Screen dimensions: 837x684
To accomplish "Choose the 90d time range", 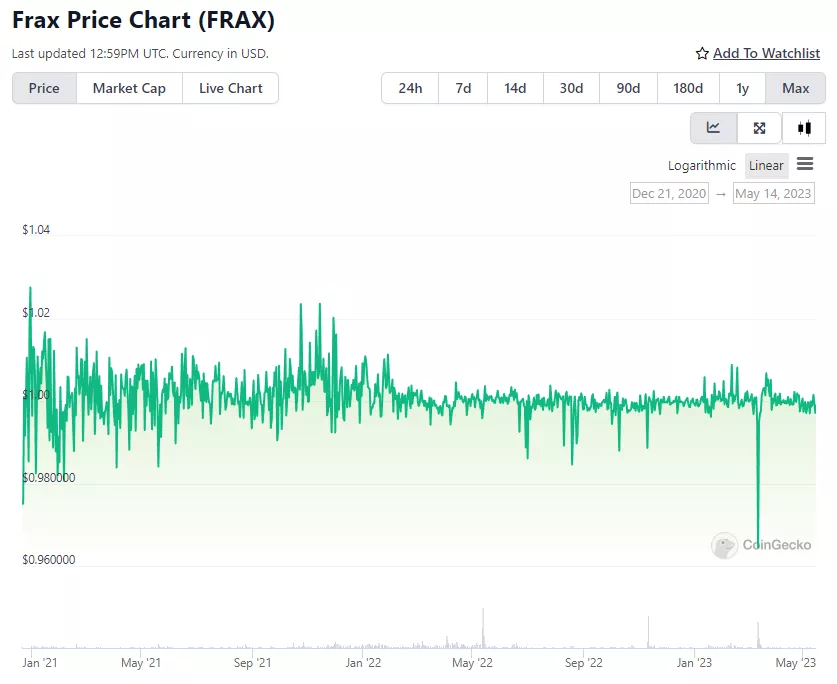I will 628,88.
